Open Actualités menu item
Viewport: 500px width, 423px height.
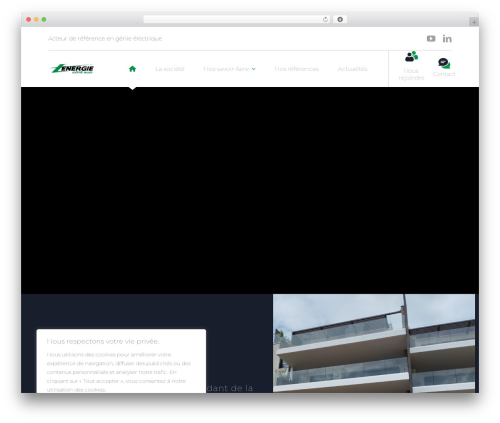pyautogui.click(x=352, y=69)
